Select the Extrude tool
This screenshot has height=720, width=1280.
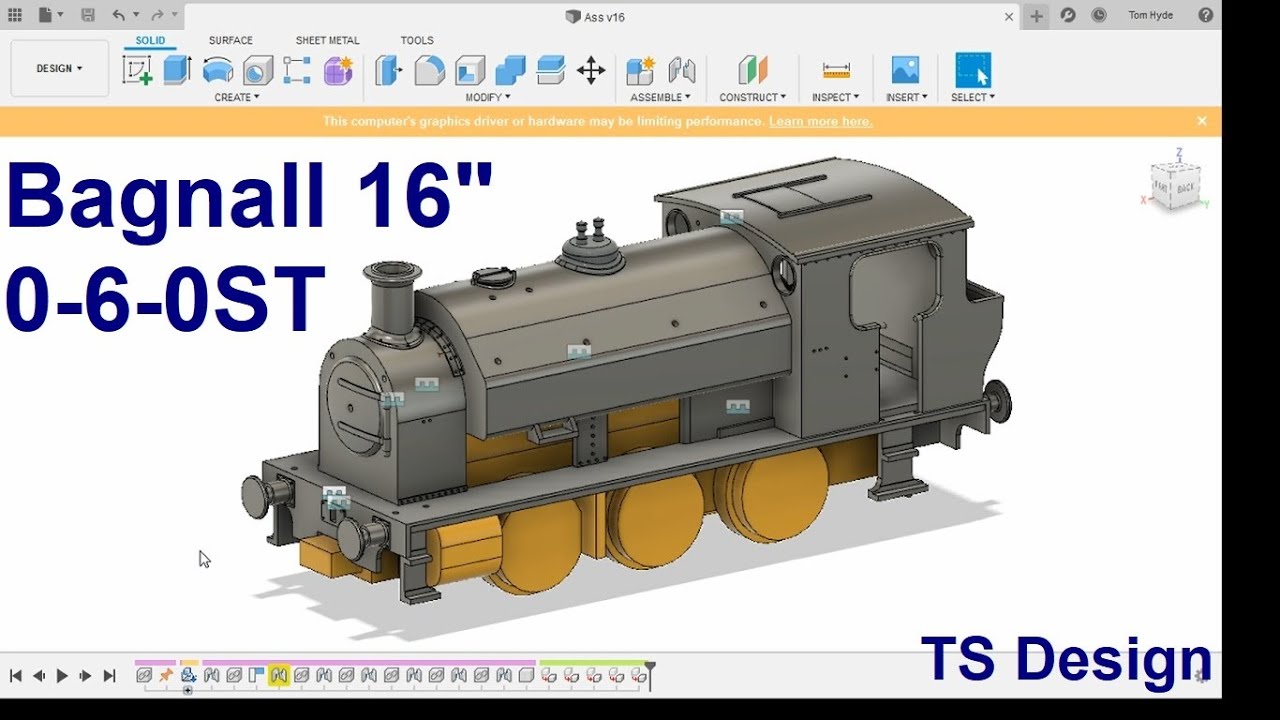177,70
